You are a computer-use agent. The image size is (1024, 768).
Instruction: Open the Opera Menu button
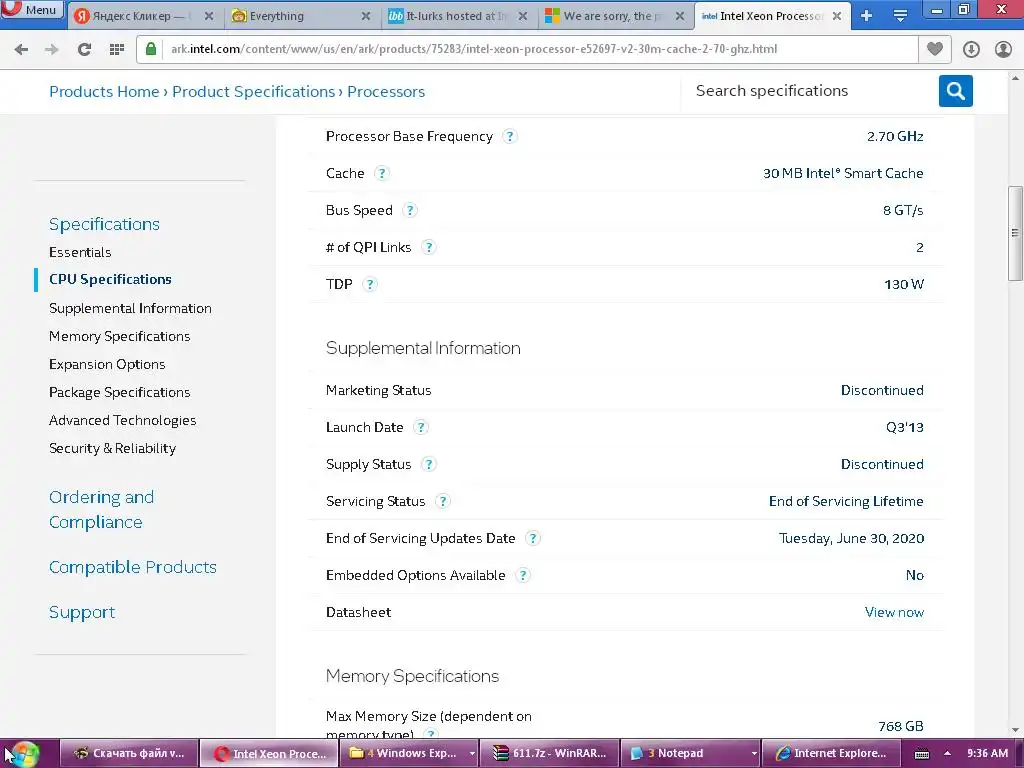pos(33,10)
